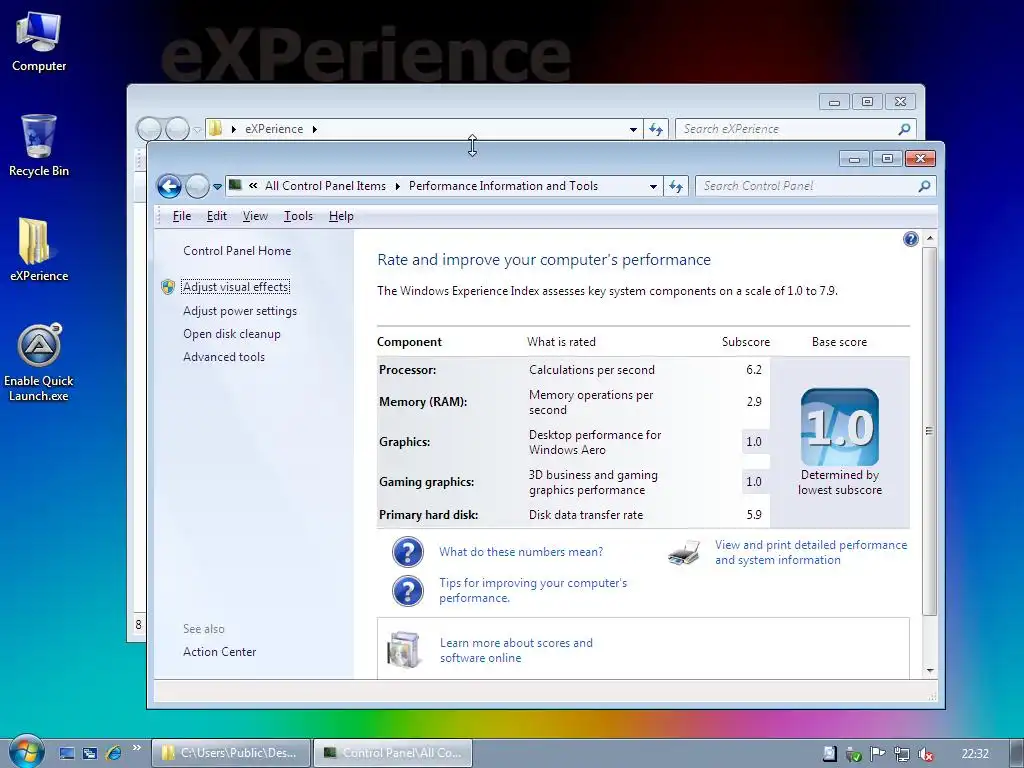Open the View menu
Screen dimensions: 1024x768
click(255, 216)
